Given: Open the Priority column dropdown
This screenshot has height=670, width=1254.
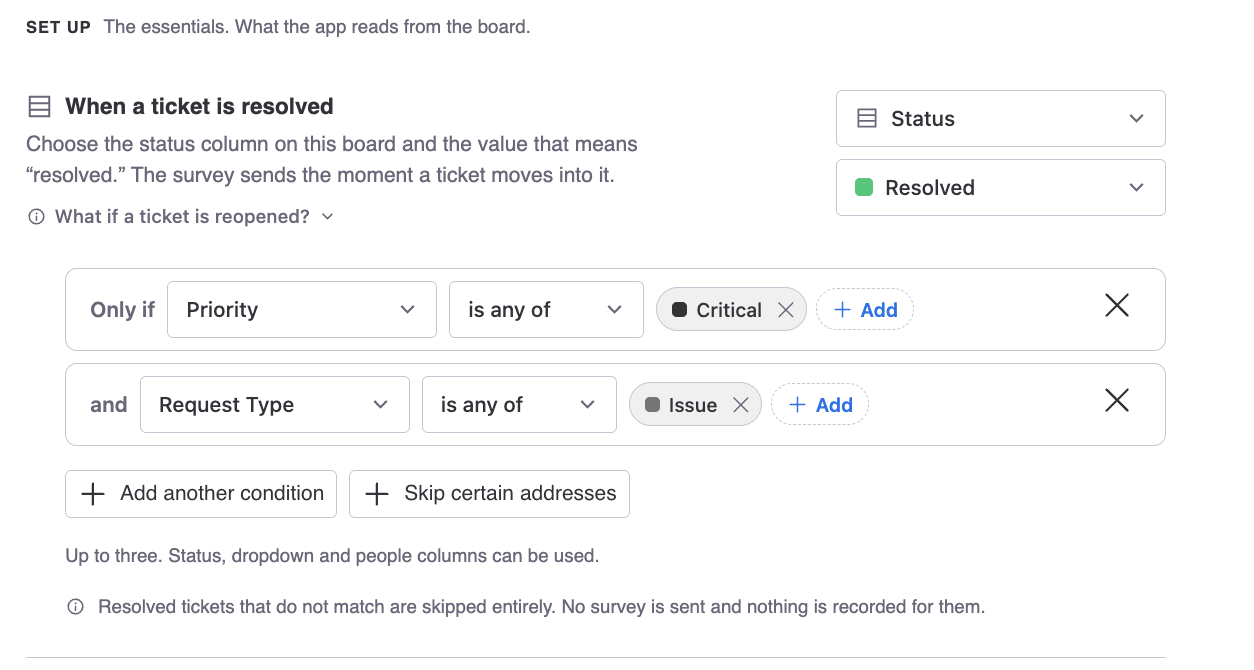Looking at the screenshot, I should 302,309.
